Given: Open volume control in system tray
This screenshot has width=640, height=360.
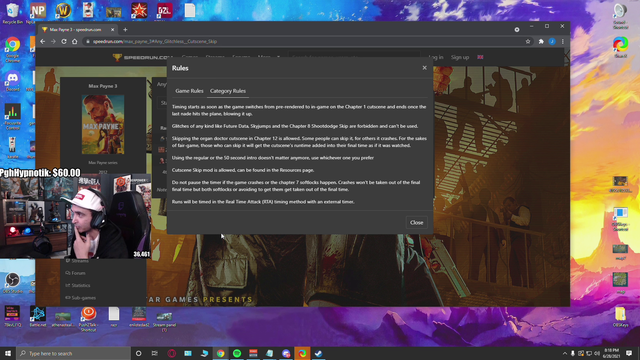Looking at the screenshot, I should (597, 353).
